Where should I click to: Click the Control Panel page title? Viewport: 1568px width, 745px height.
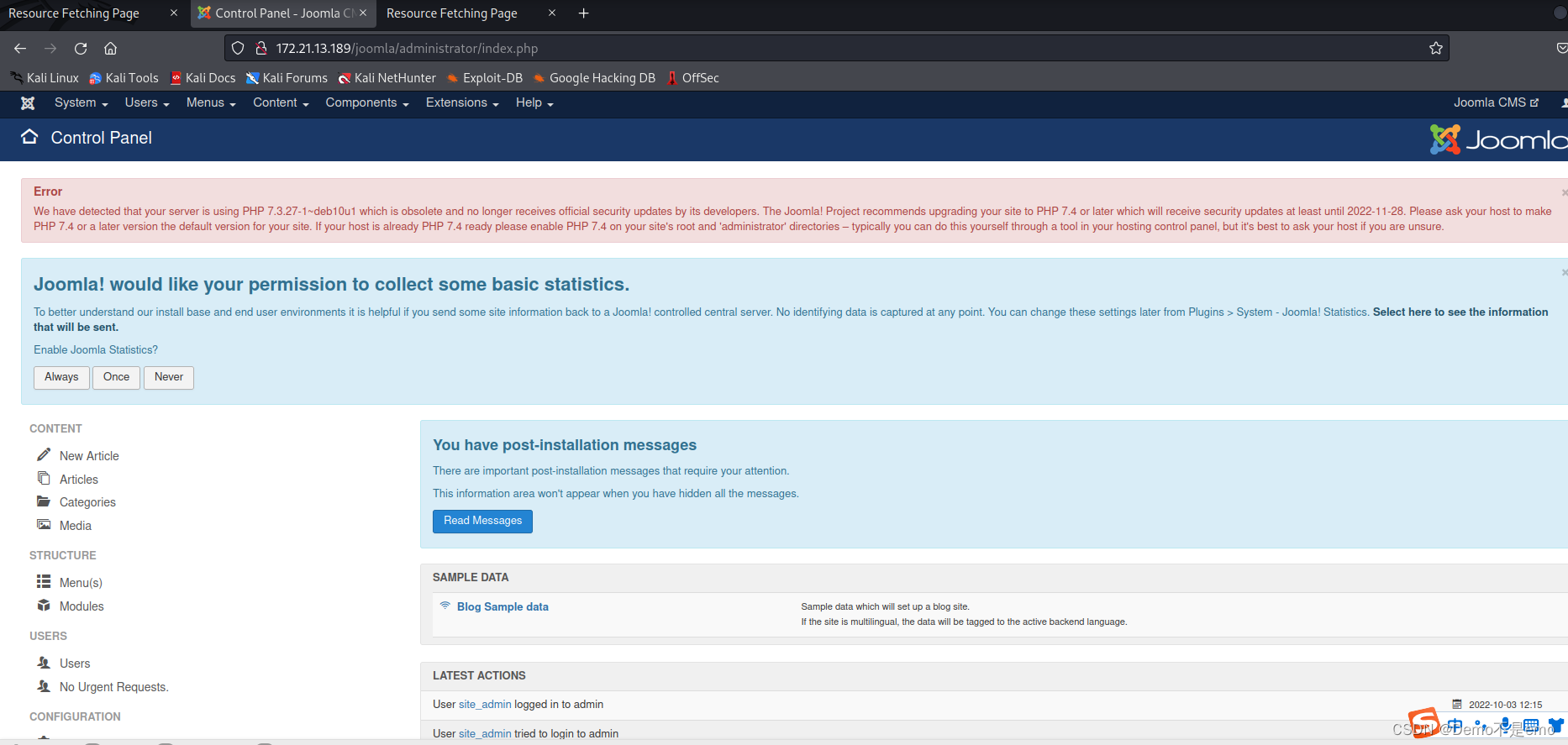(x=101, y=138)
